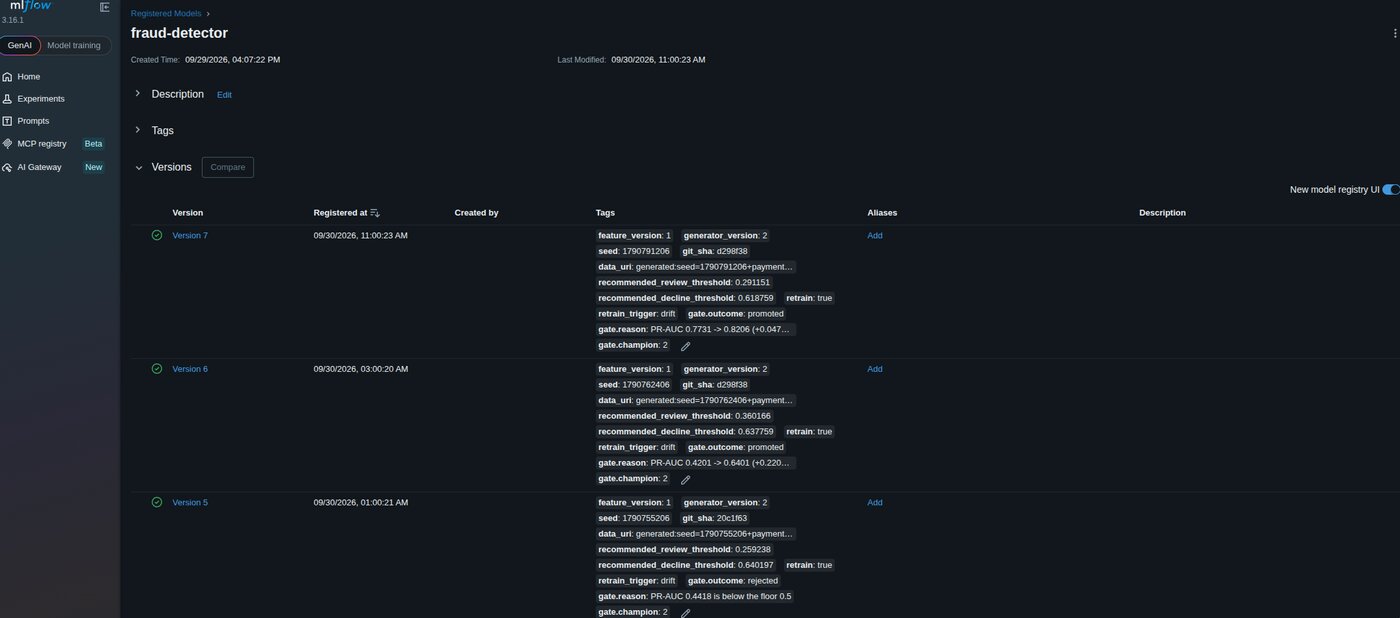Click Version 7 recommended_review_threshold: 0.291151 tag
The width and height of the screenshot is (1400, 618).
click(684, 283)
